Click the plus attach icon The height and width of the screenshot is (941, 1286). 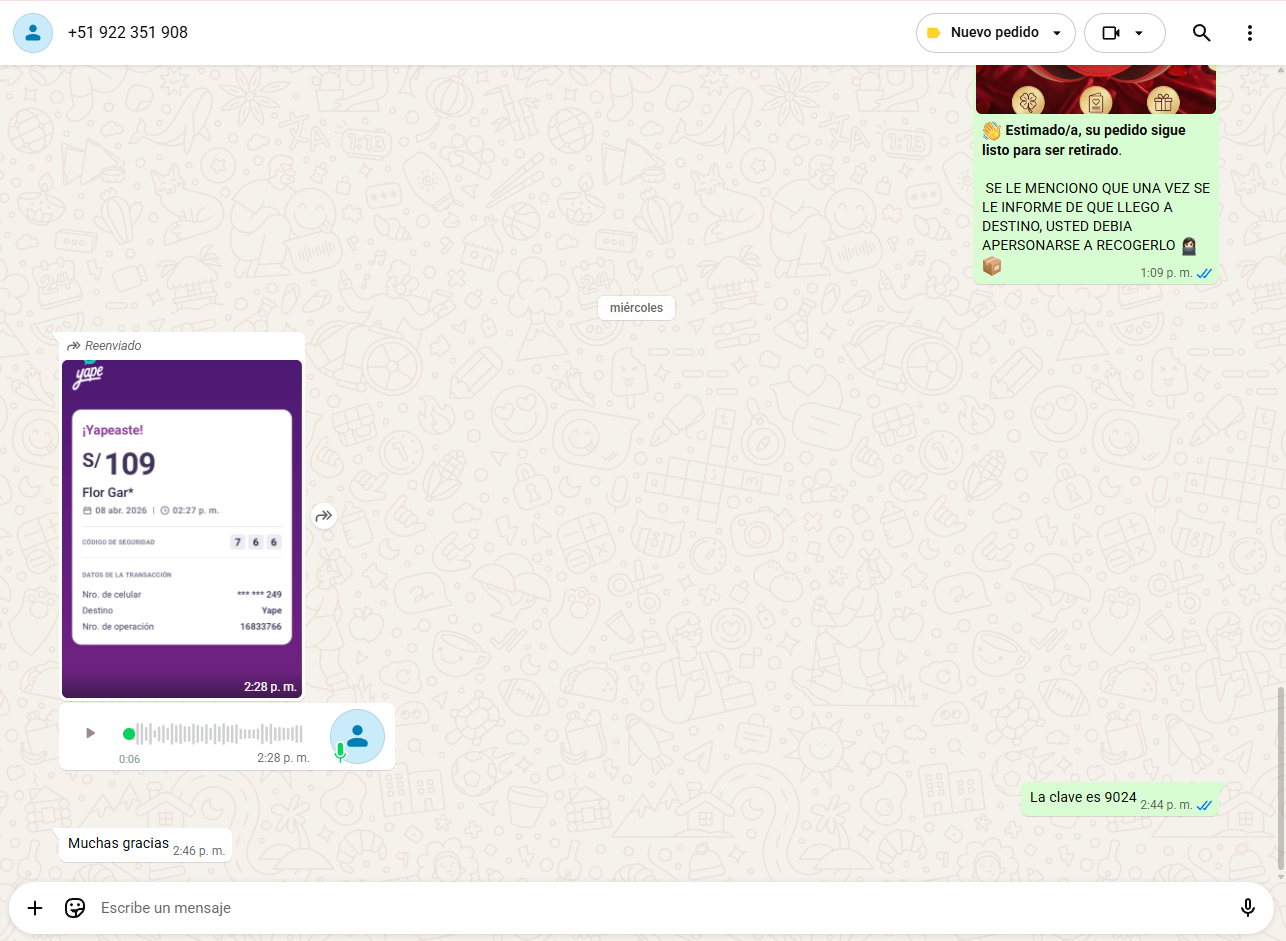point(35,908)
